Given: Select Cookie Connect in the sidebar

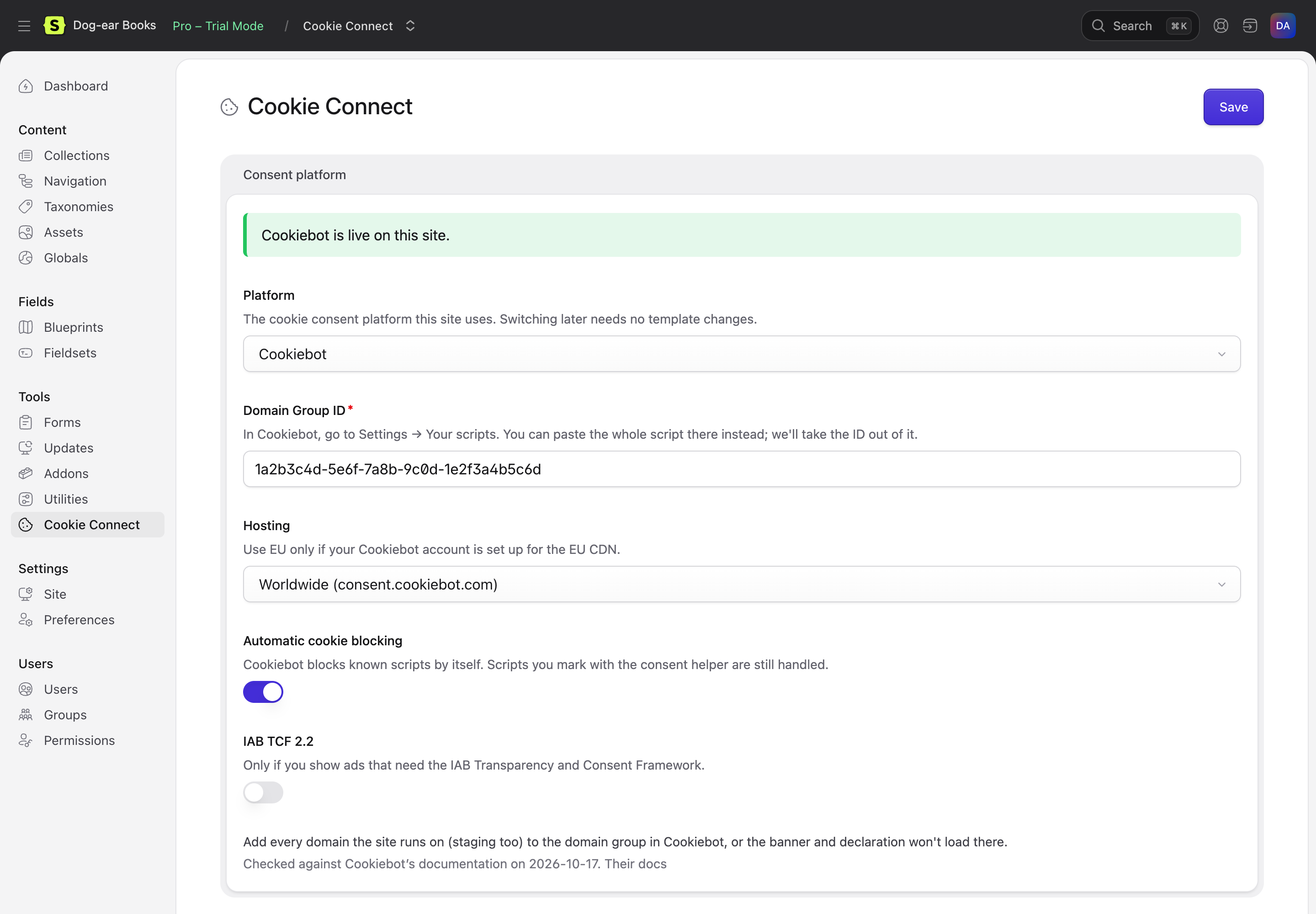Looking at the screenshot, I should pyautogui.click(x=88, y=525).
